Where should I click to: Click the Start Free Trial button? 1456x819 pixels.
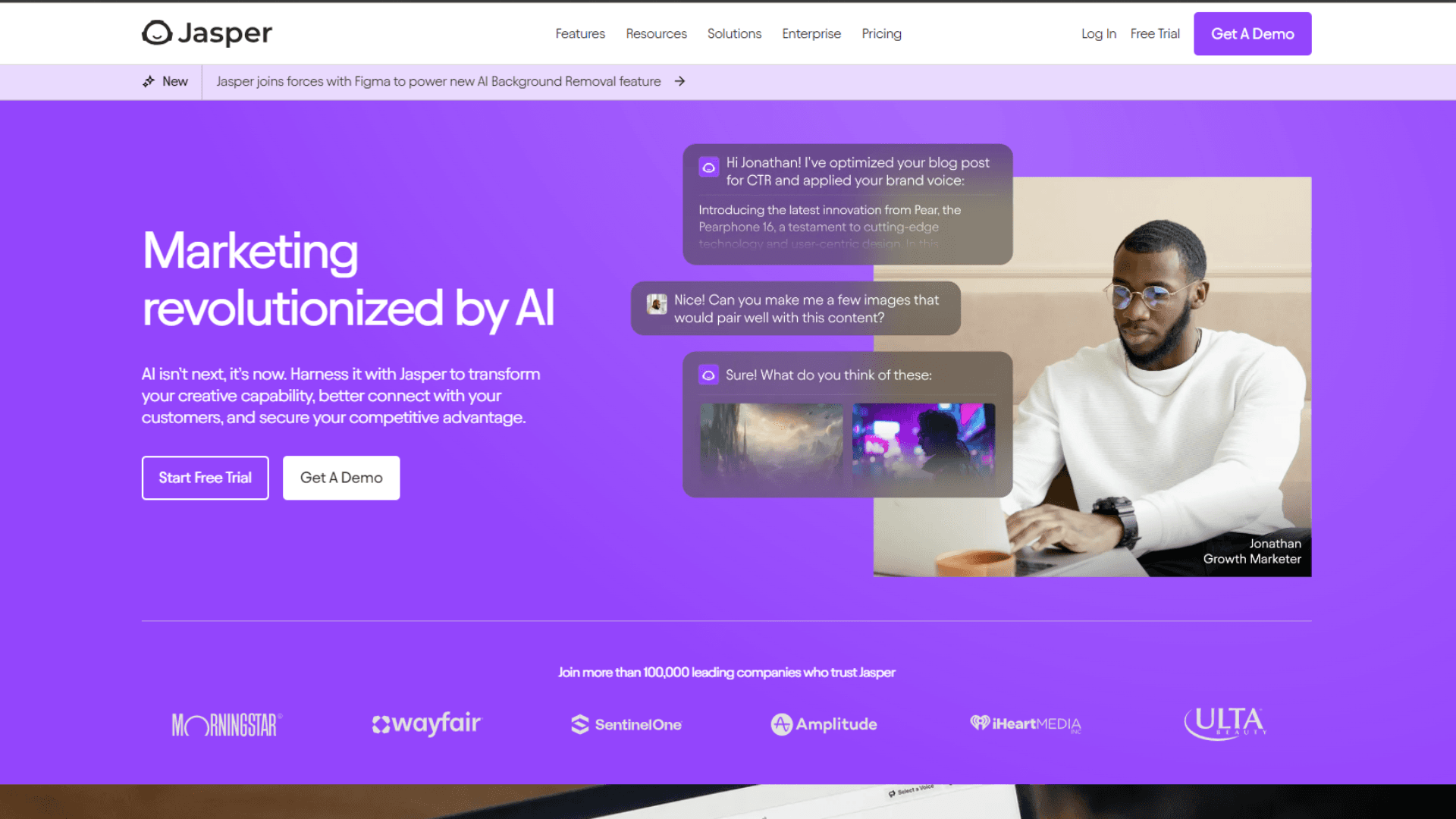click(206, 478)
